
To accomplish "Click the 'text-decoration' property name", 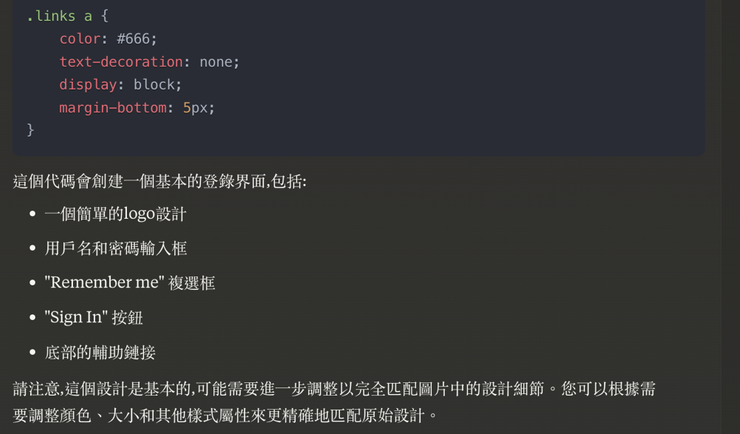I will 120,62.
